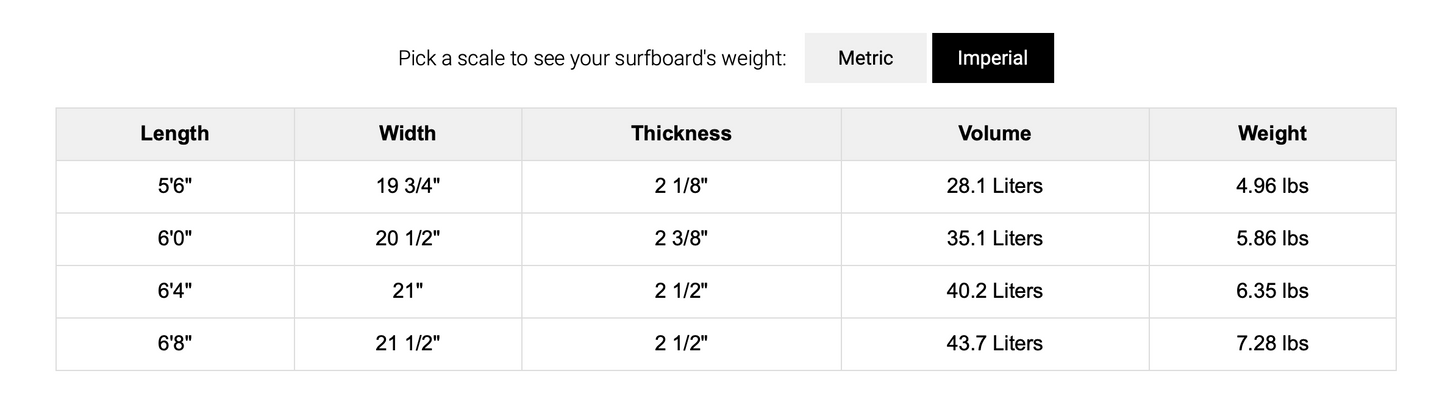Screen dimensions: 1445x415
Task: Click the 28.1 Liters volume cell
Action: (x=994, y=187)
